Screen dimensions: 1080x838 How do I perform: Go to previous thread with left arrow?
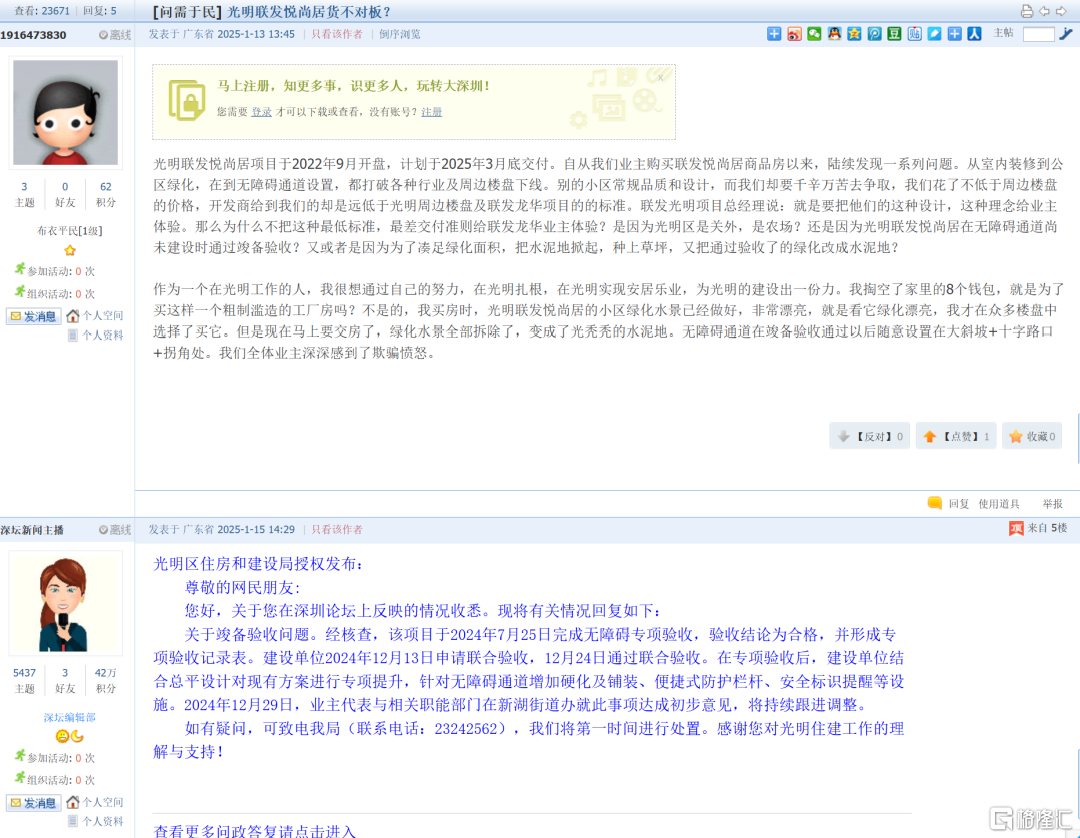1044,11
